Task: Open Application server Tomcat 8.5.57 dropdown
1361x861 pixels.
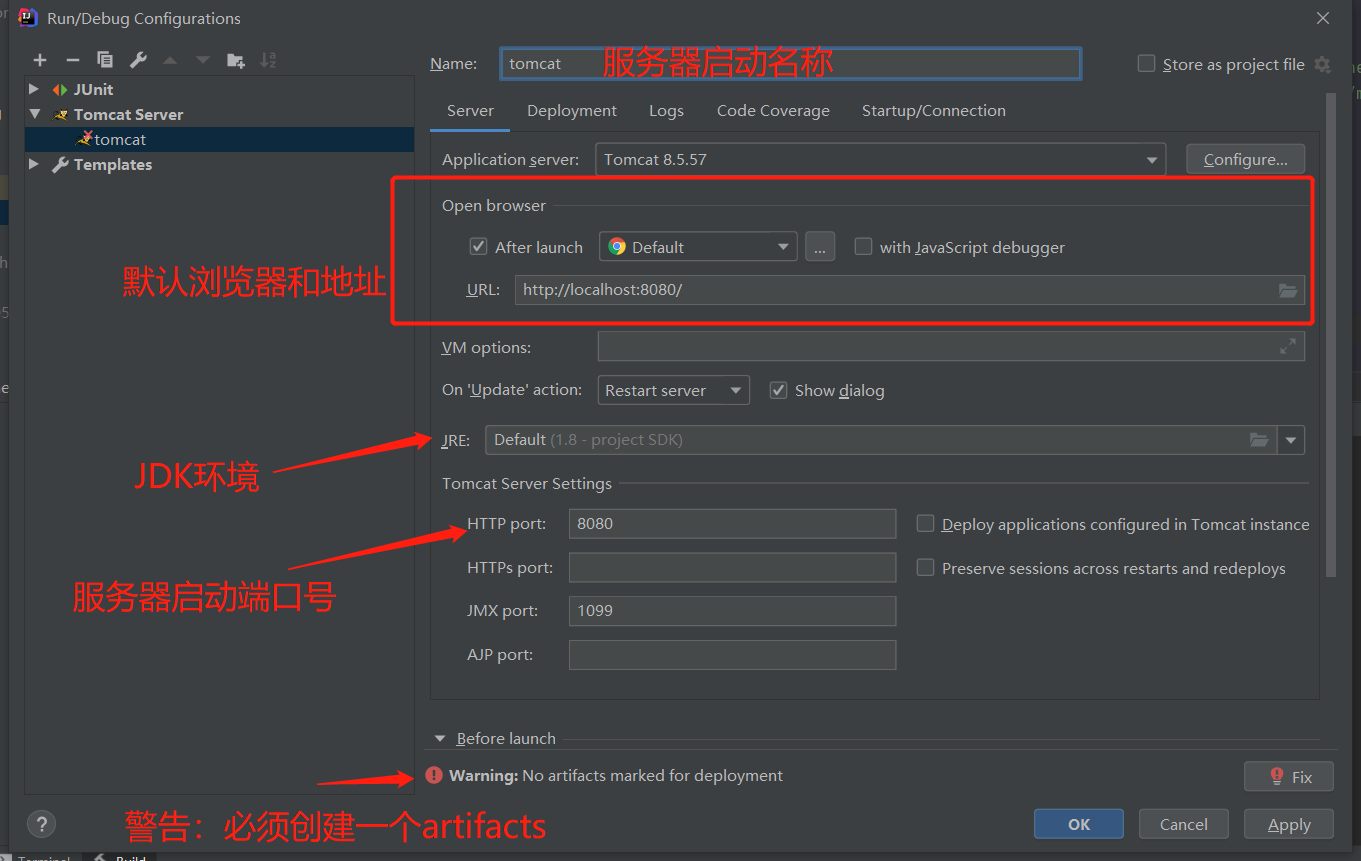Action: [880, 160]
